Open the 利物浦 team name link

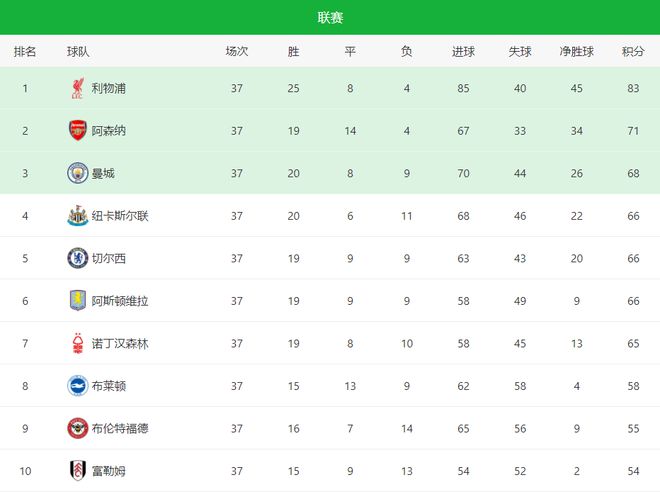tap(108, 89)
